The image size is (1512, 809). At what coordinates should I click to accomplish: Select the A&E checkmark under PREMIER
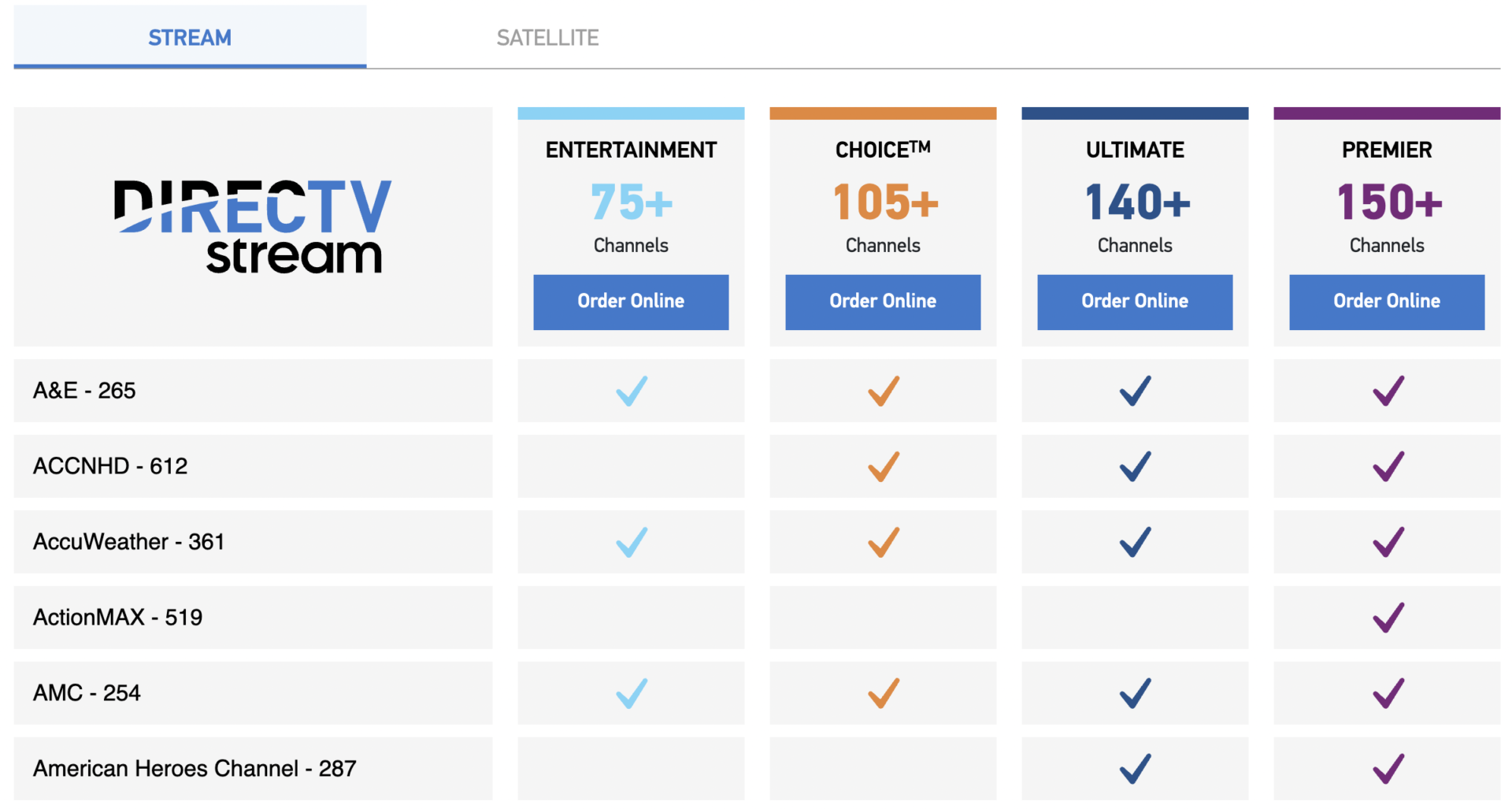pyautogui.click(x=1386, y=391)
